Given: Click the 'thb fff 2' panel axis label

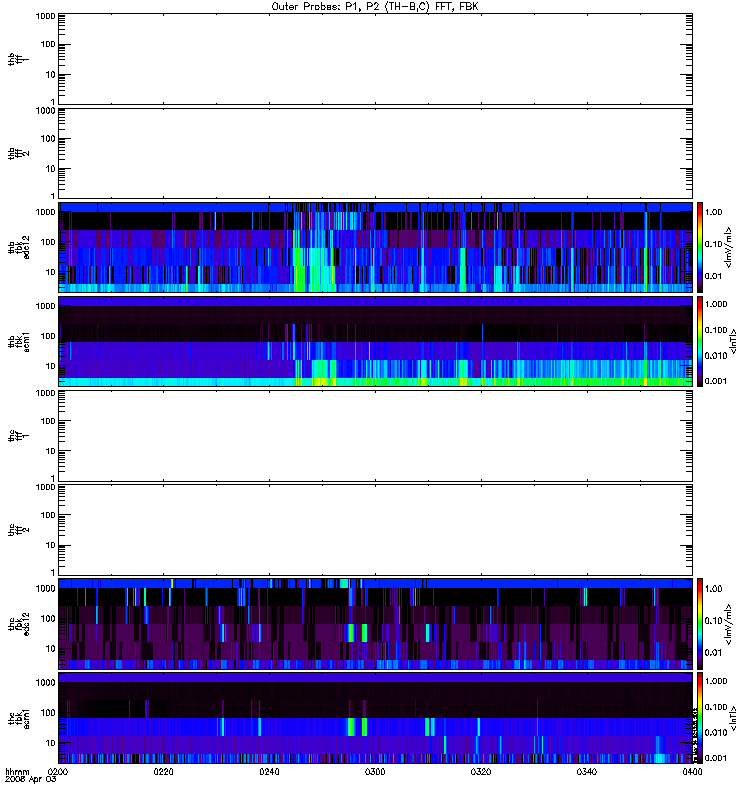Looking at the screenshot, I should pos(18,153).
